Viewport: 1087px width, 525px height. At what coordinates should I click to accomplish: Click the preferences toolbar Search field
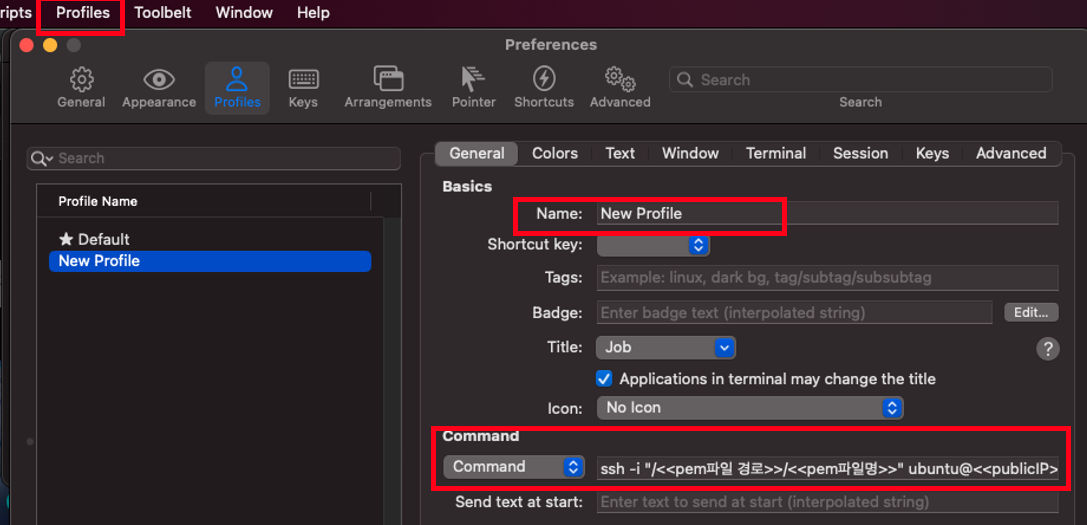pyautogui.click(x=860, y=80)
